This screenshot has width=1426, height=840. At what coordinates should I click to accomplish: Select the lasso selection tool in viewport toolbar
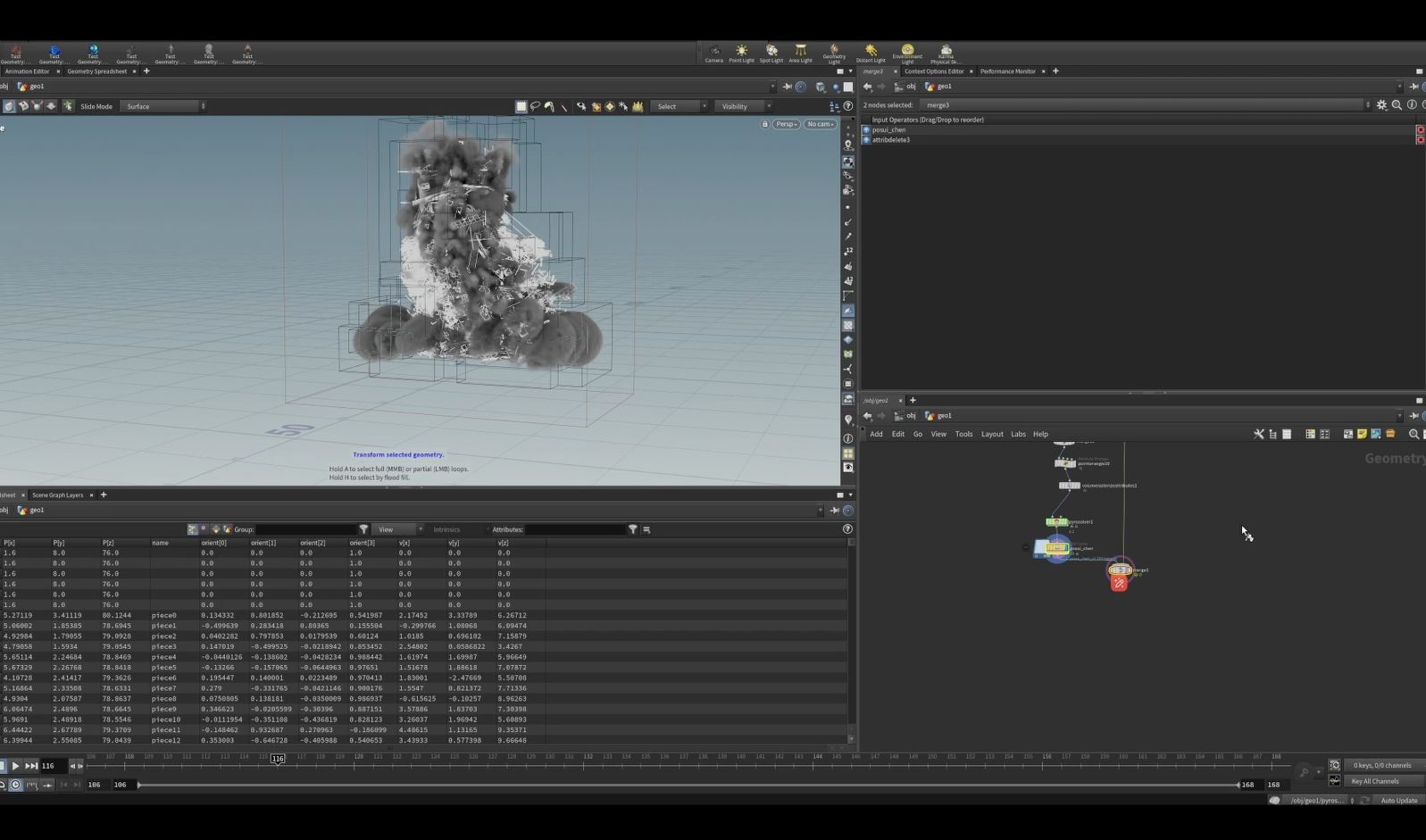click(536, 106)
